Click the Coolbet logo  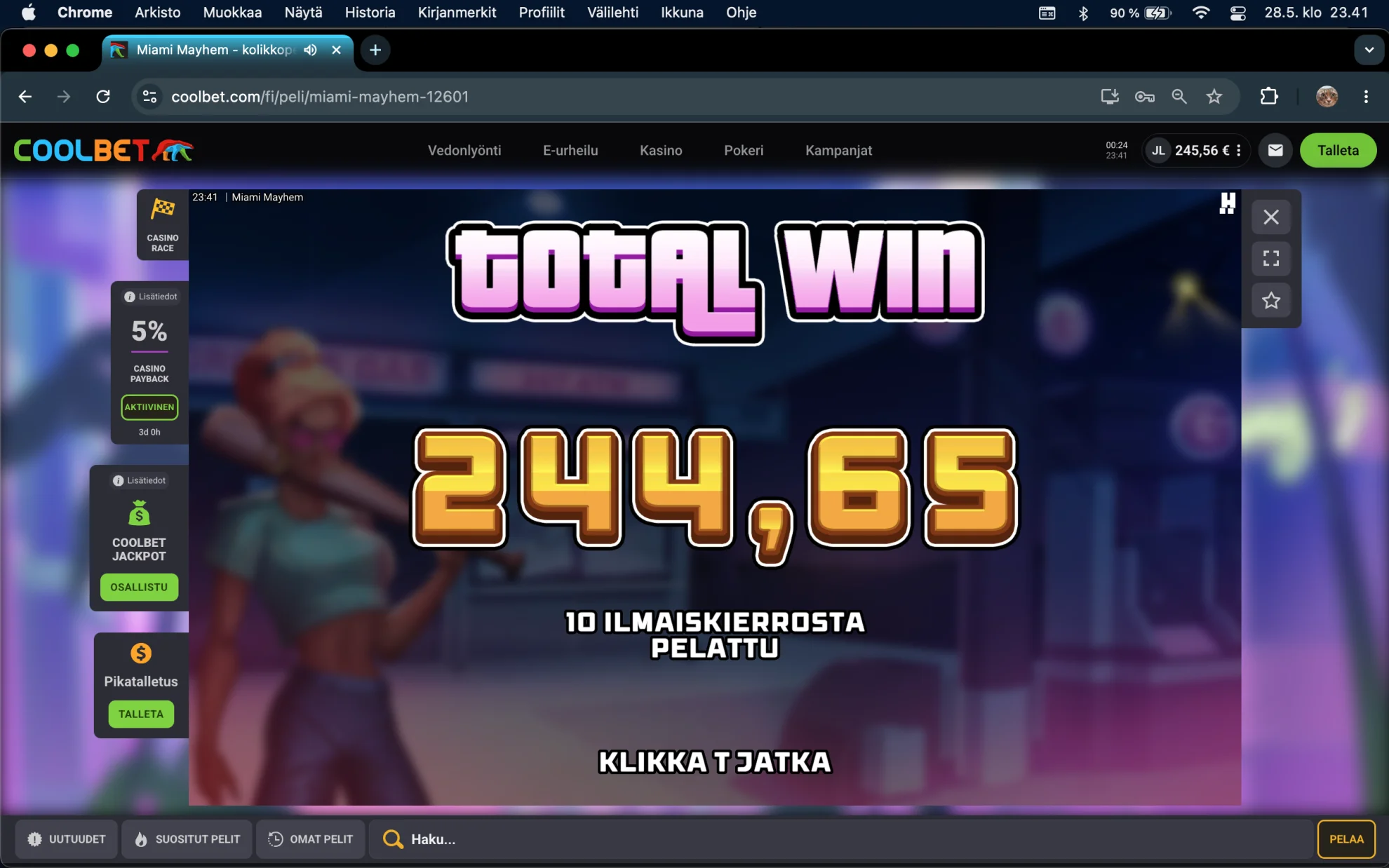(103, 150)
